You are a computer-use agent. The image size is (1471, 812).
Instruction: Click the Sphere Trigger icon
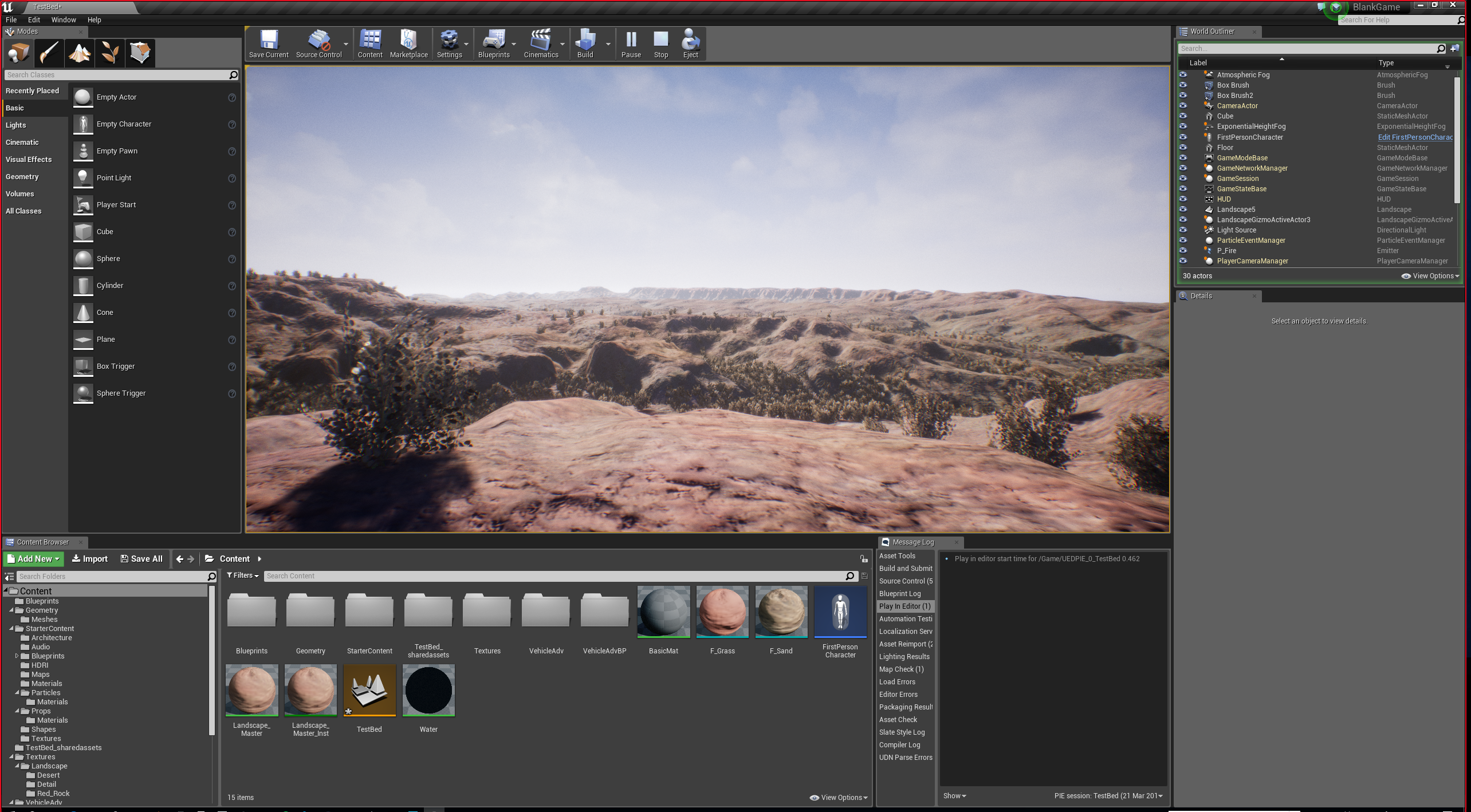pyautogui.click(x=83, y=393)
